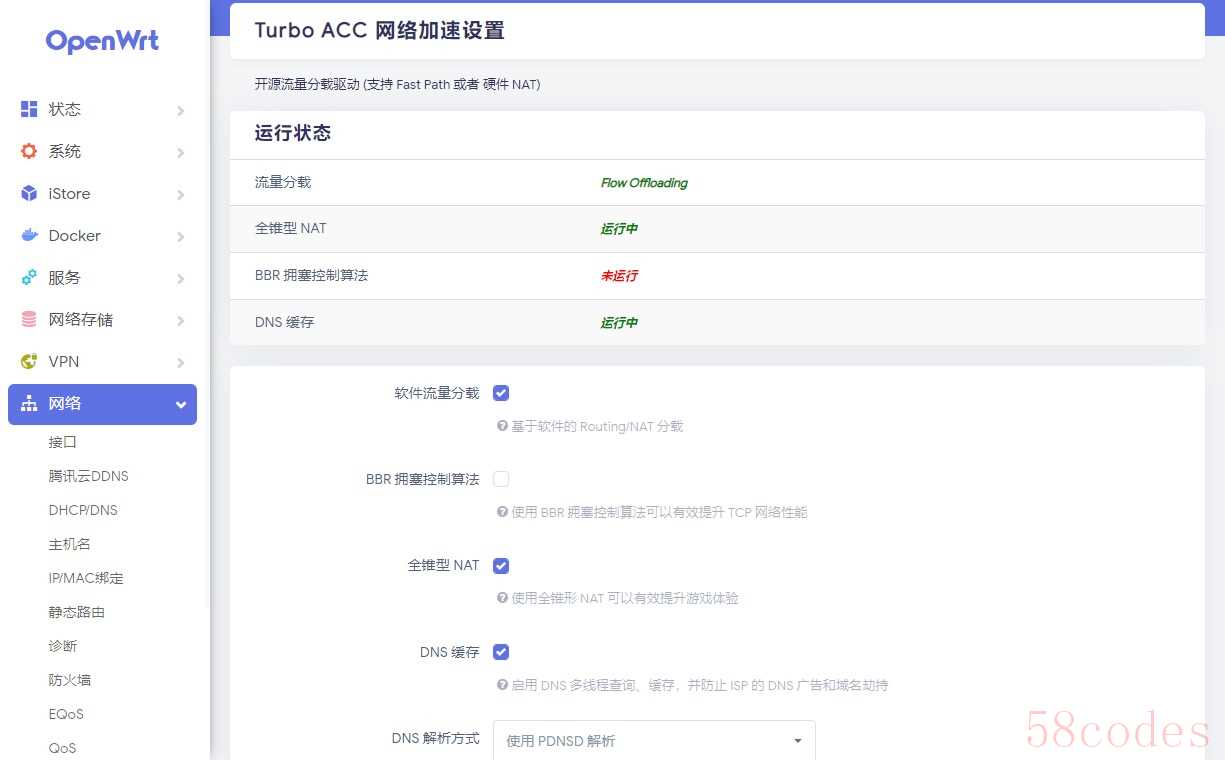
Task: Enable the BBR 拥塞控制算法 checkbox
Action: pos(501,479)
